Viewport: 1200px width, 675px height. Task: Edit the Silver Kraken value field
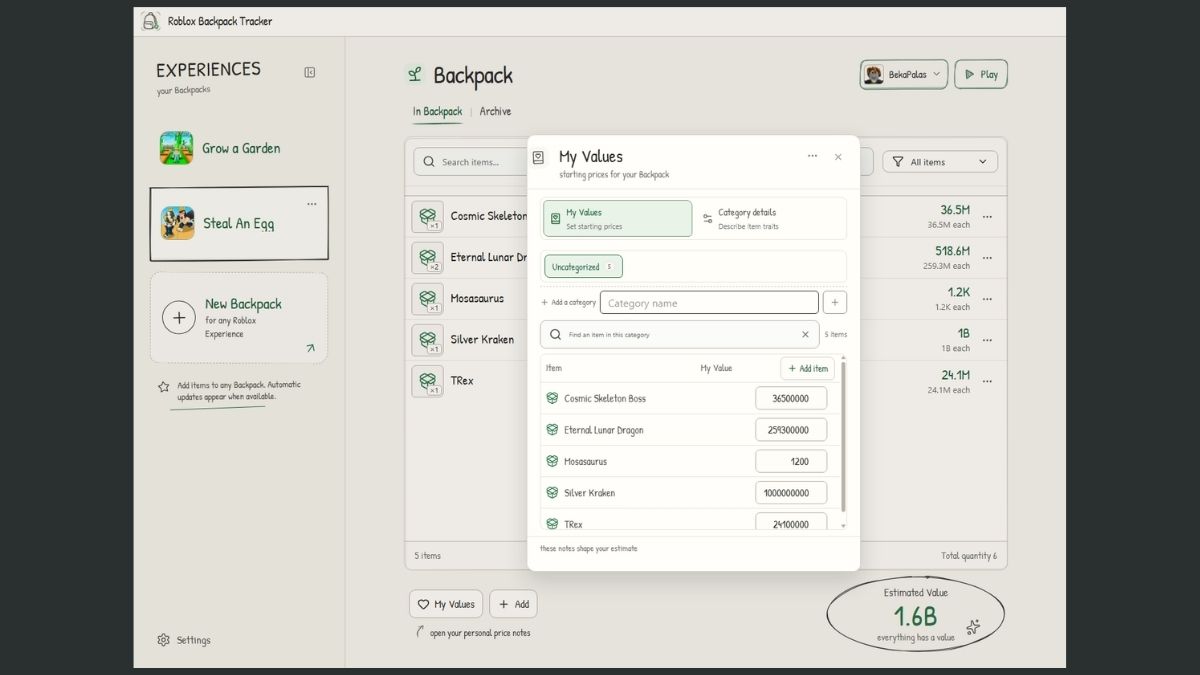pyautogui.click(x=791, y=493)
